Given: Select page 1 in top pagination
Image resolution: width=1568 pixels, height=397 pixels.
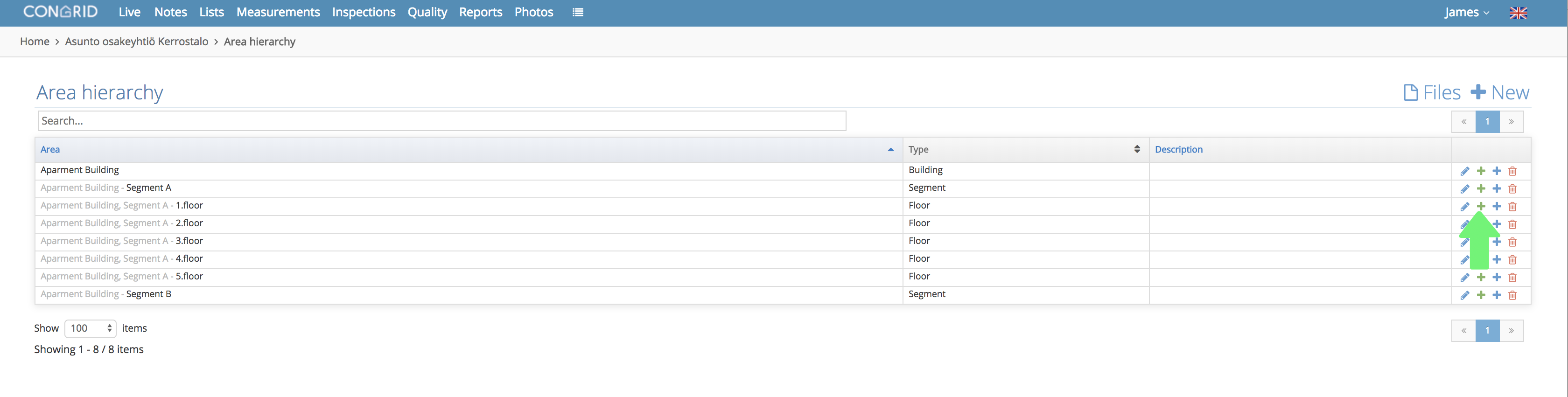Looking at the screenshot, I should (1488, 122).
